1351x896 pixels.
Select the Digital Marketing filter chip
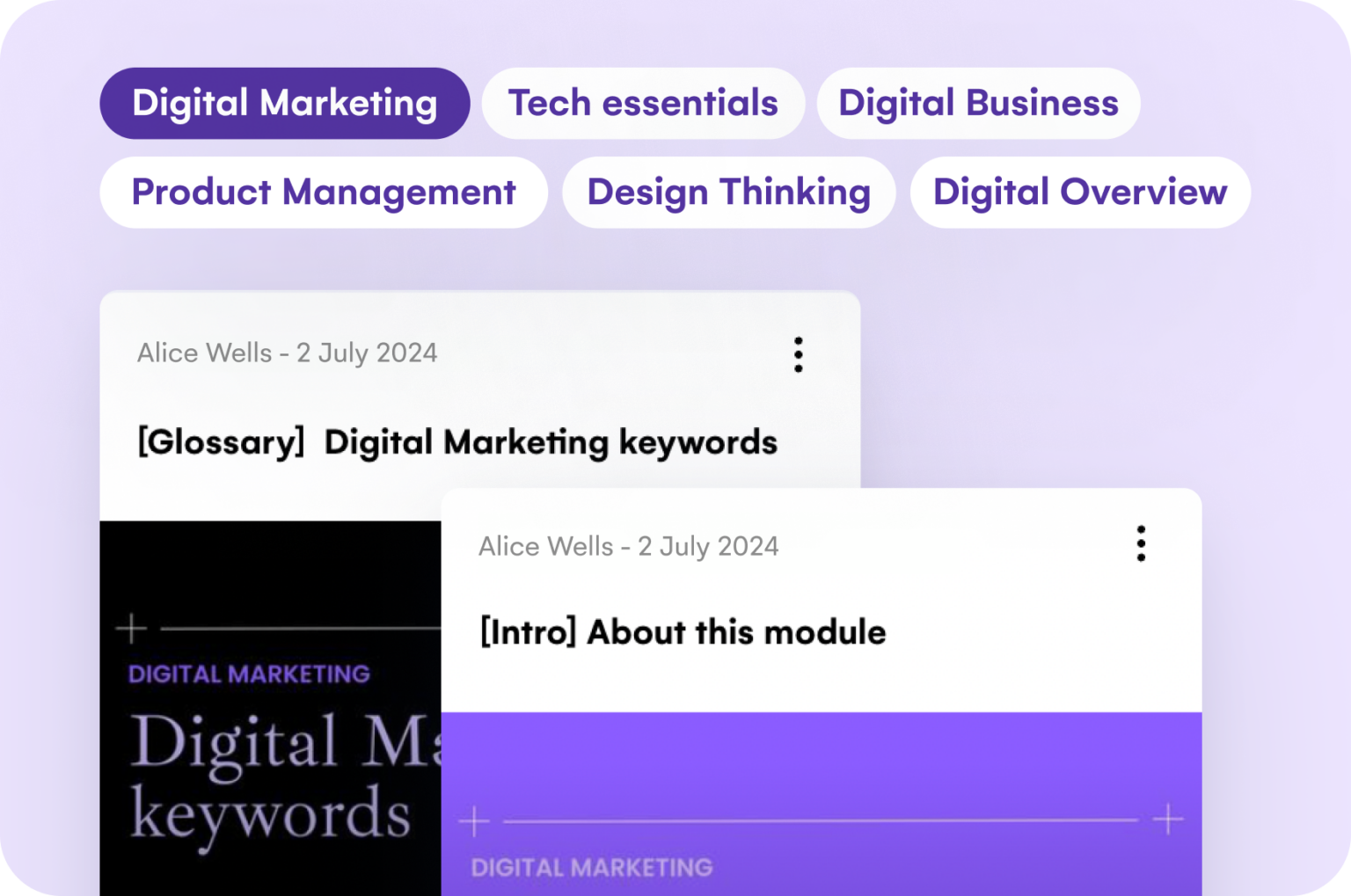pyautogui.click(x=284, y=103)
